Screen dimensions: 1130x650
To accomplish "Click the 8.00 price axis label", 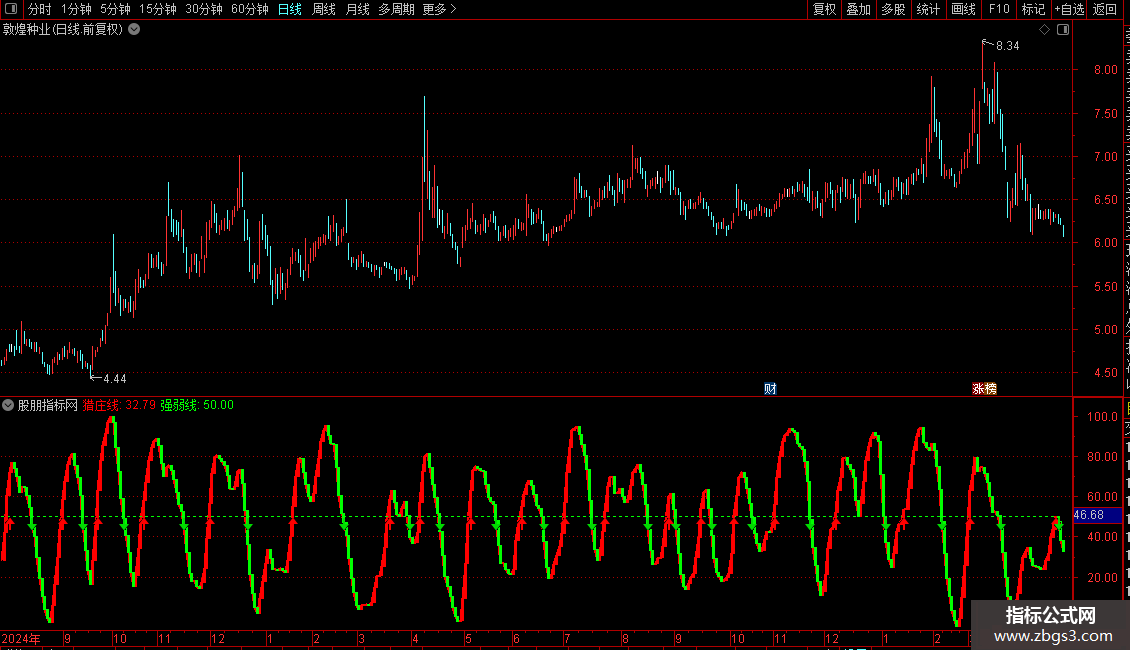I will (1105, 70).
